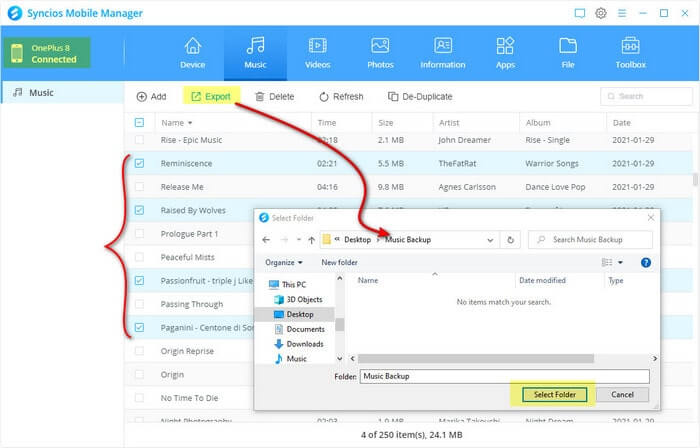Click De-Duplicate in the toolbar
Screen dimensions: 700x448
pyautogui.click(x=420, y=96)
